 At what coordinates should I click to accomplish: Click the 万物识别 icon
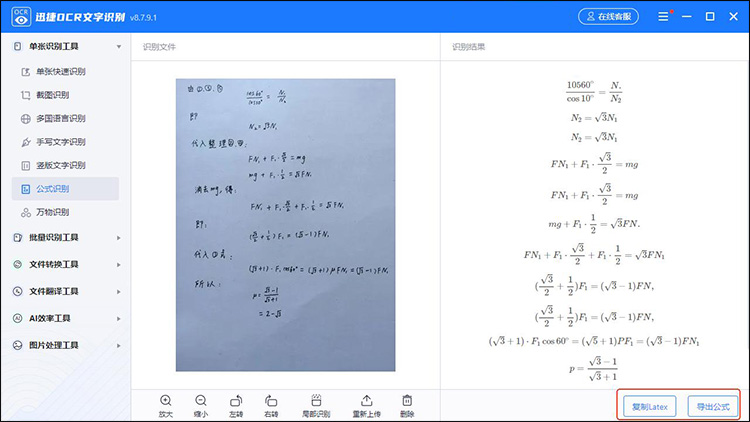tap(26, 212)
